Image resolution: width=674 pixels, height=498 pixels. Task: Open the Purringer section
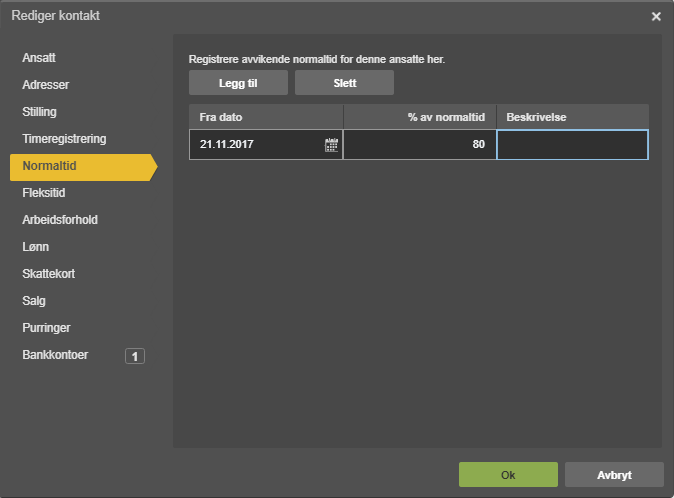(x=46, y=328)
